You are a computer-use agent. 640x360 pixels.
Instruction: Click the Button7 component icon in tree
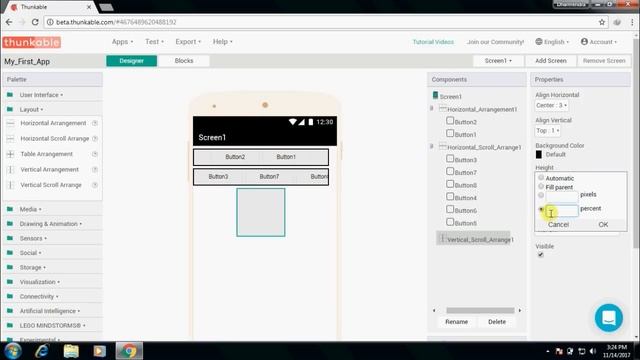[x=450, y=171]
